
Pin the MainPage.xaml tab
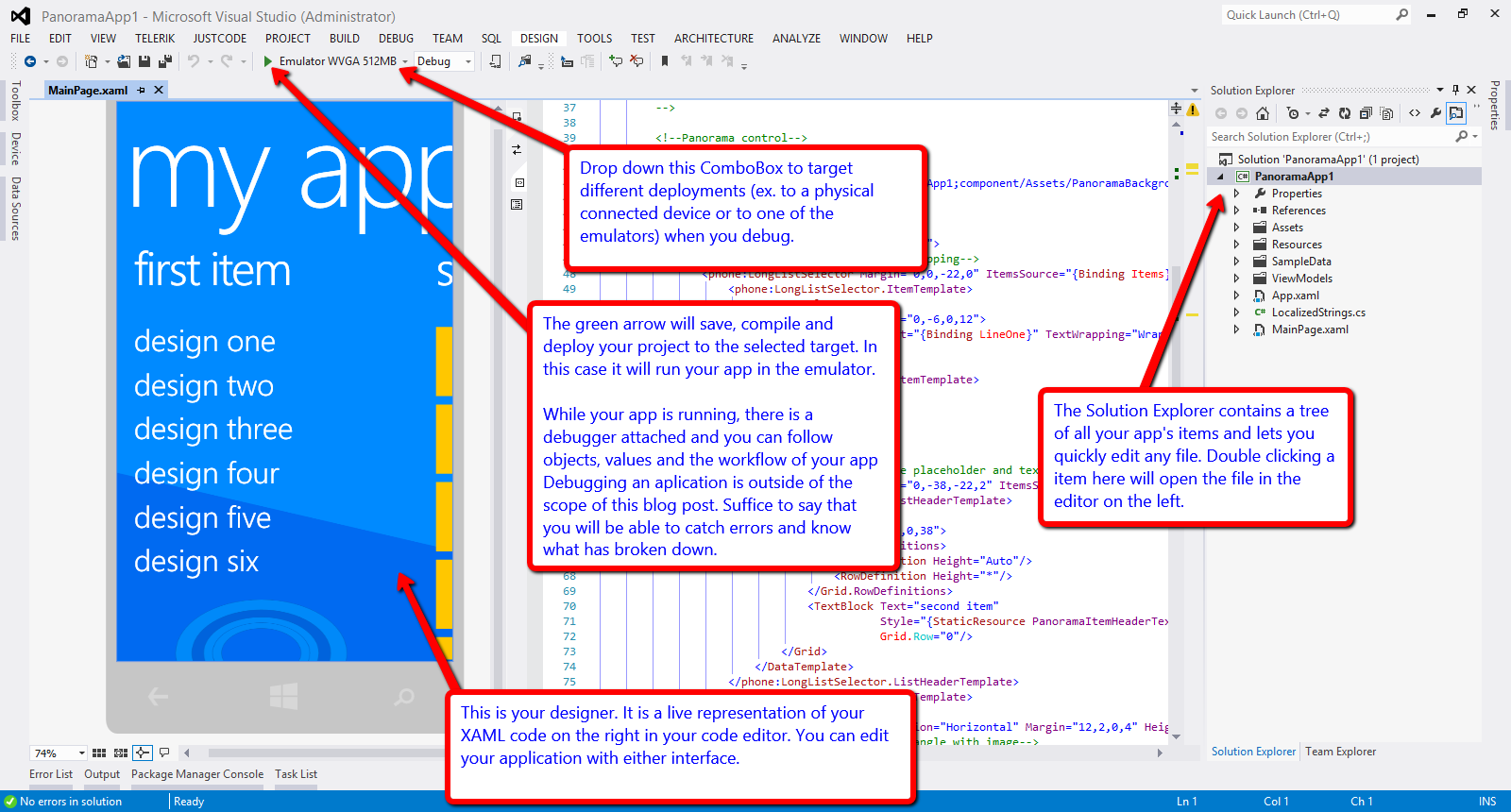(x=142, y=91)
